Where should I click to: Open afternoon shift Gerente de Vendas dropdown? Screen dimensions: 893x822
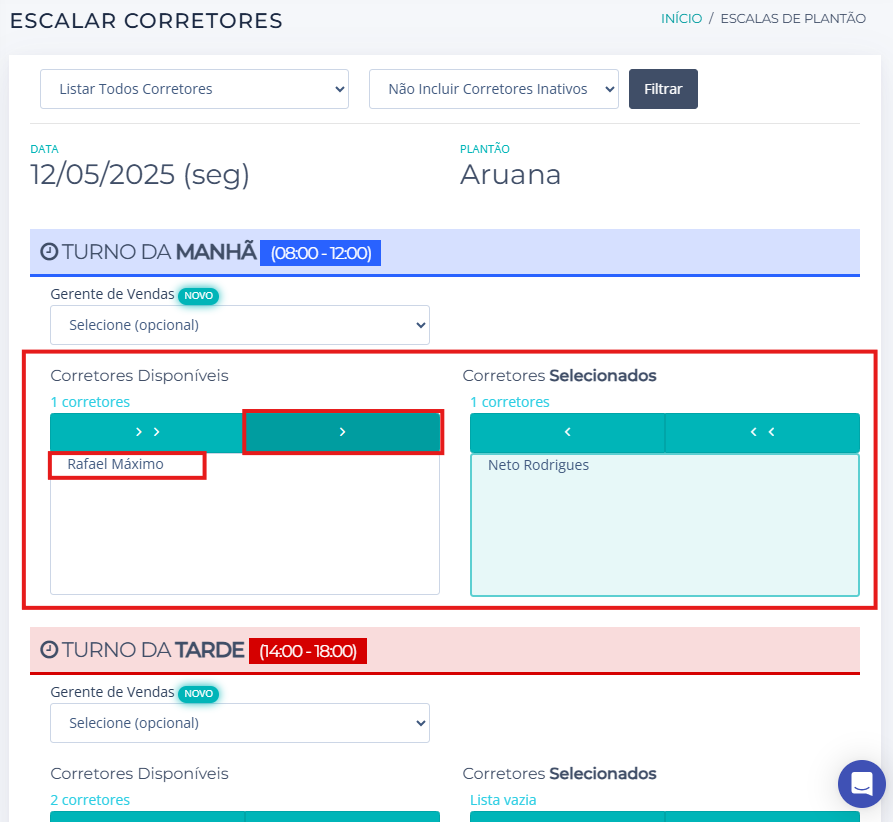click(240, 723)
